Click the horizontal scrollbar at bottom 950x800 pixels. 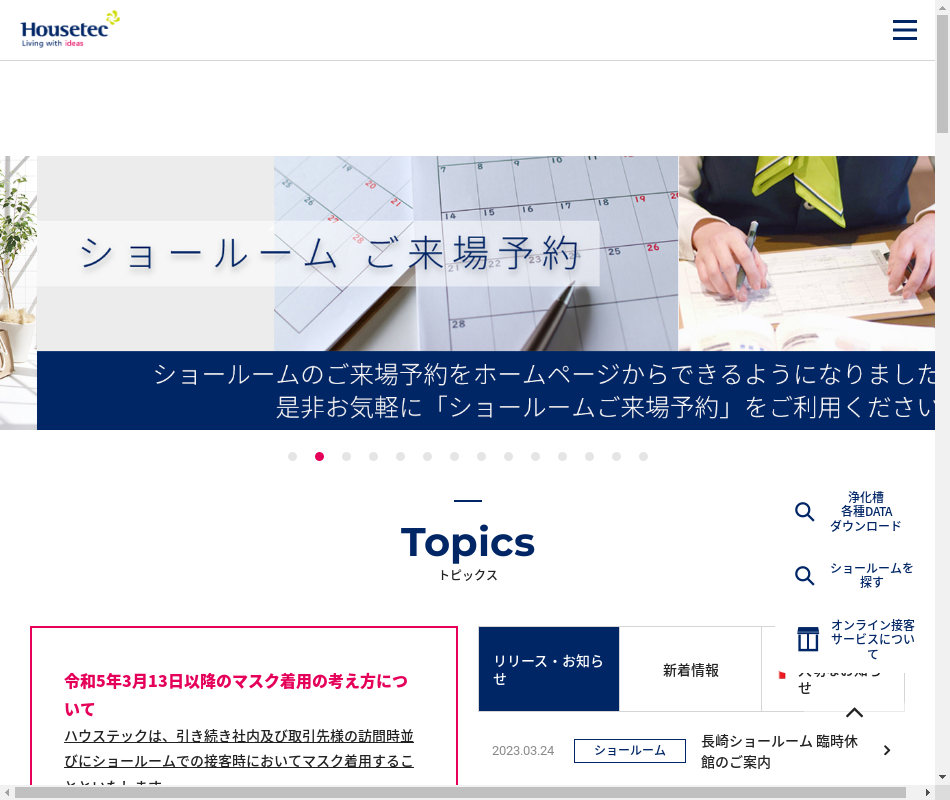tap(470, 792)
